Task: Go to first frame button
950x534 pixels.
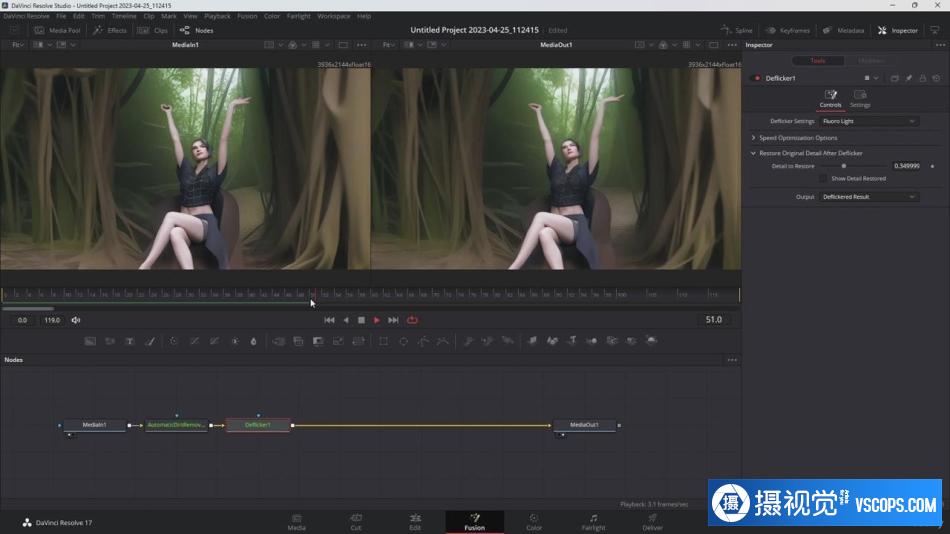Action: pyautogui.click(x=329, y=320)
